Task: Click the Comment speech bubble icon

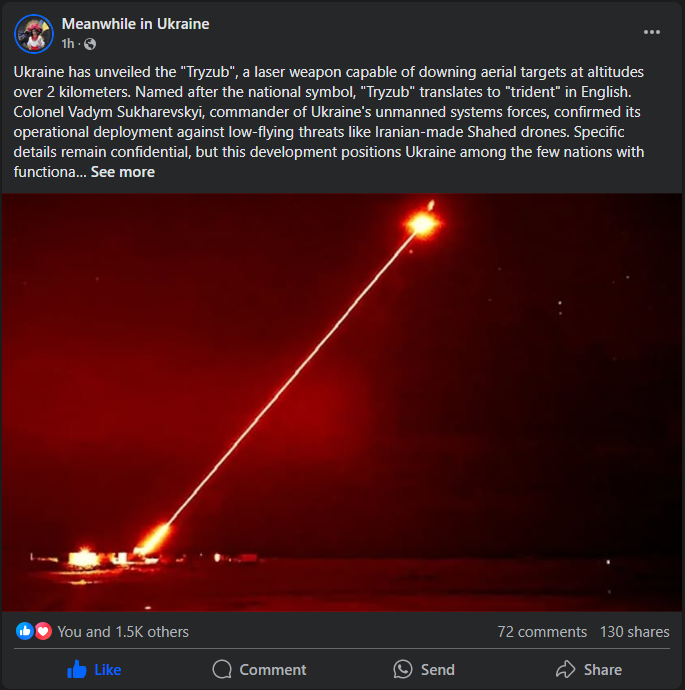Action: tap(222, 669)
